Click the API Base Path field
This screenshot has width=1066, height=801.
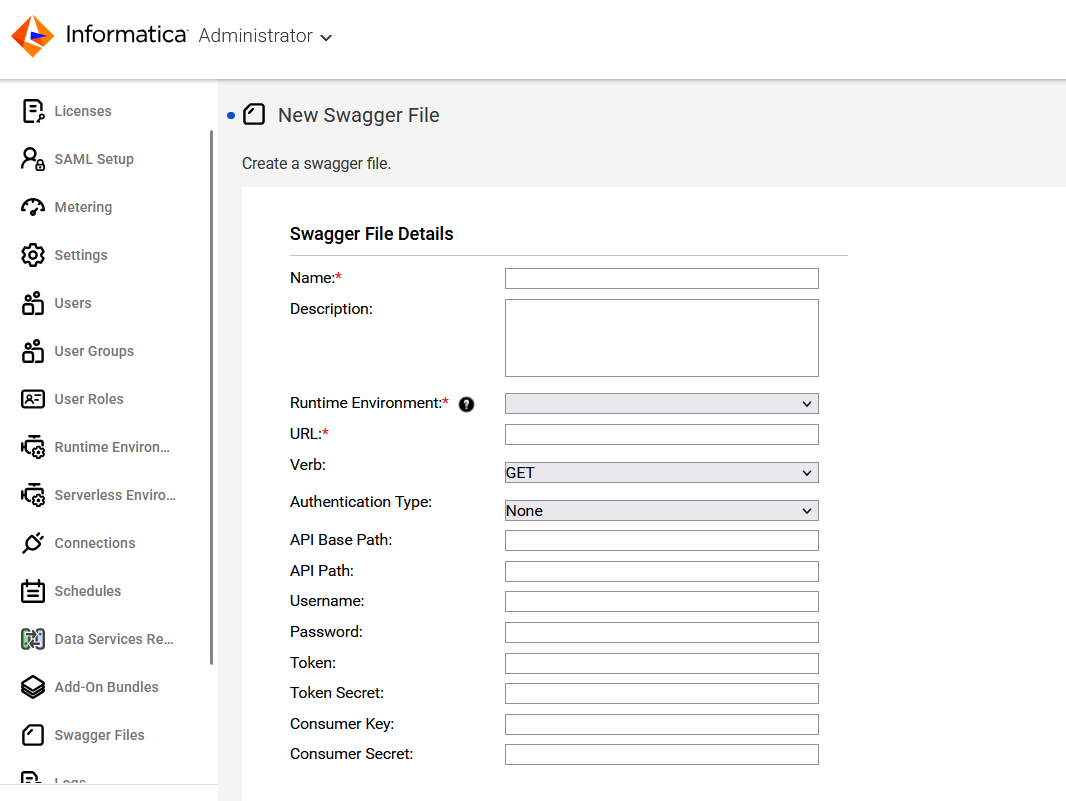click(661, 541)
